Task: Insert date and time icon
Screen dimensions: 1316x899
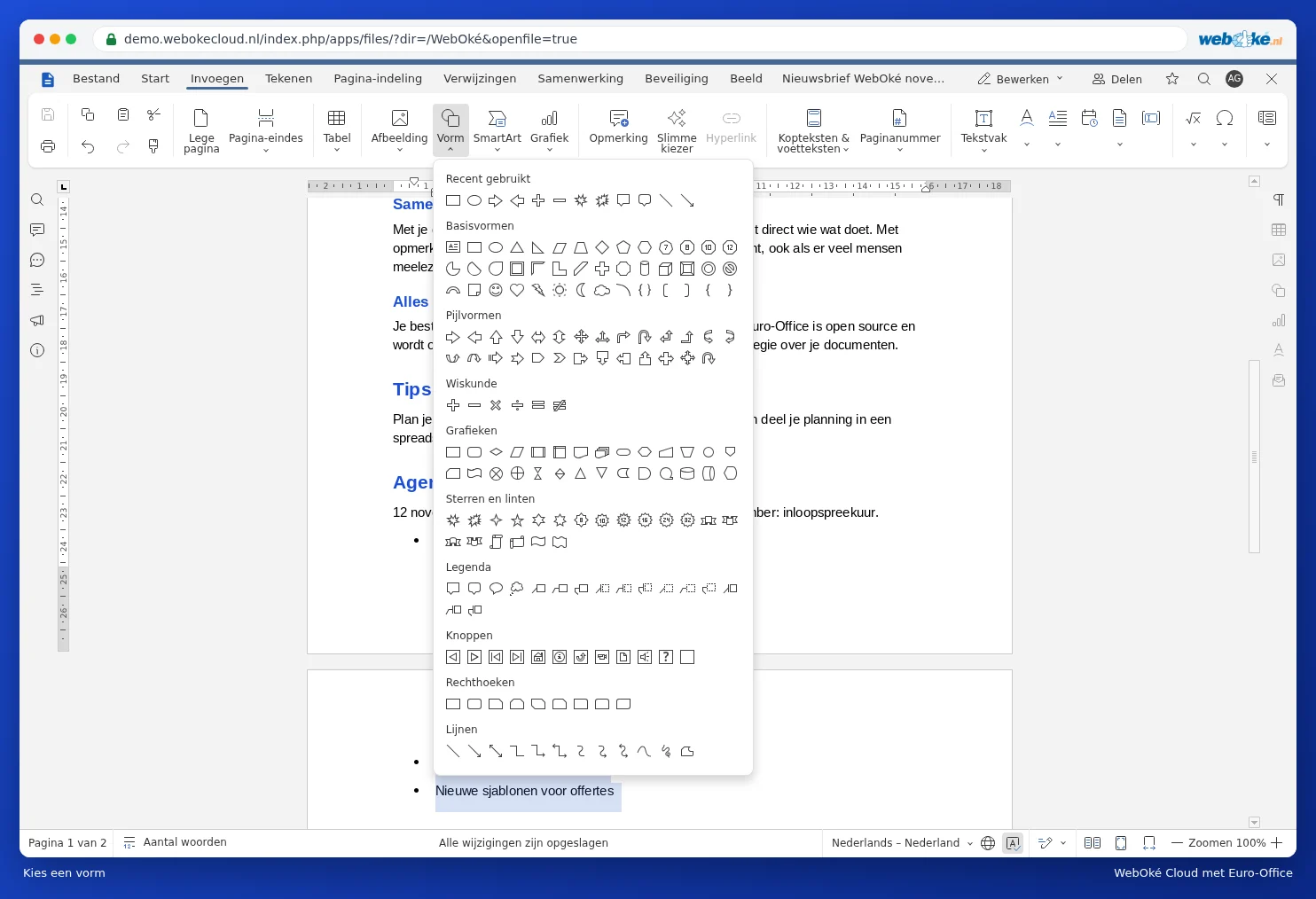Action: click(x=1090, y=118)
